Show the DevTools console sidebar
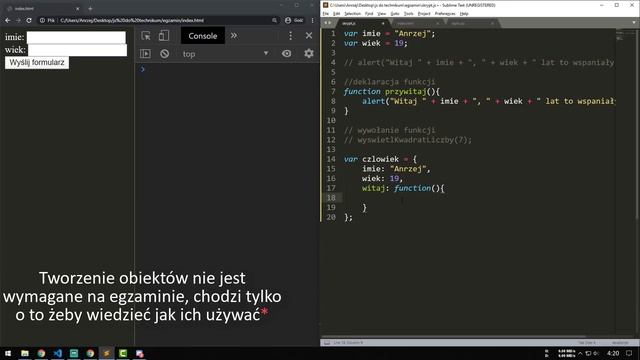The width and height of the screenshot is (640, 360). coord(145,53)
